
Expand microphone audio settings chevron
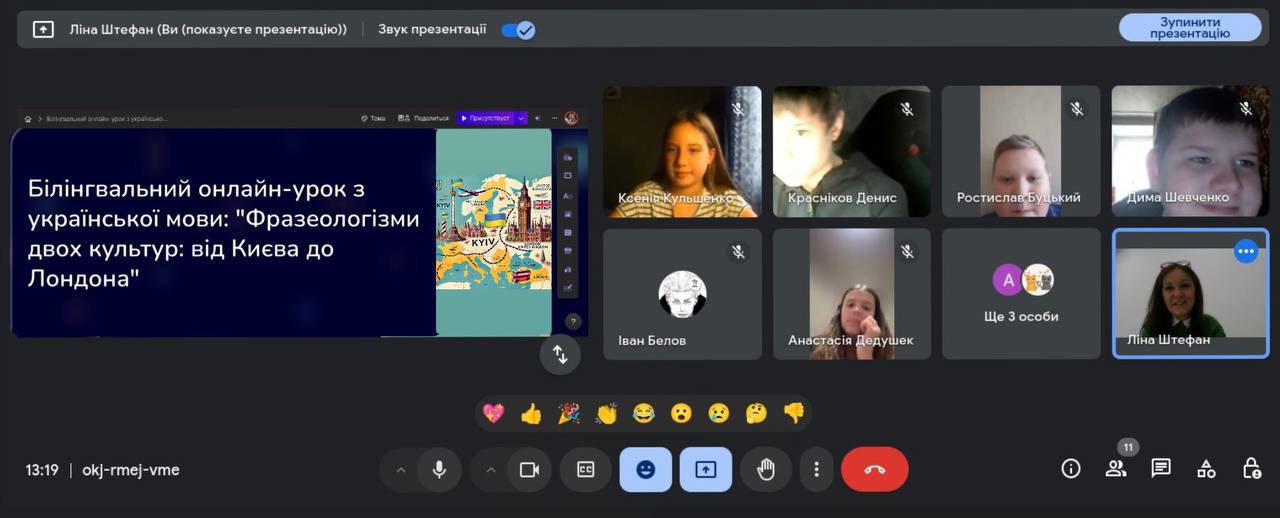tap(401, 470)
